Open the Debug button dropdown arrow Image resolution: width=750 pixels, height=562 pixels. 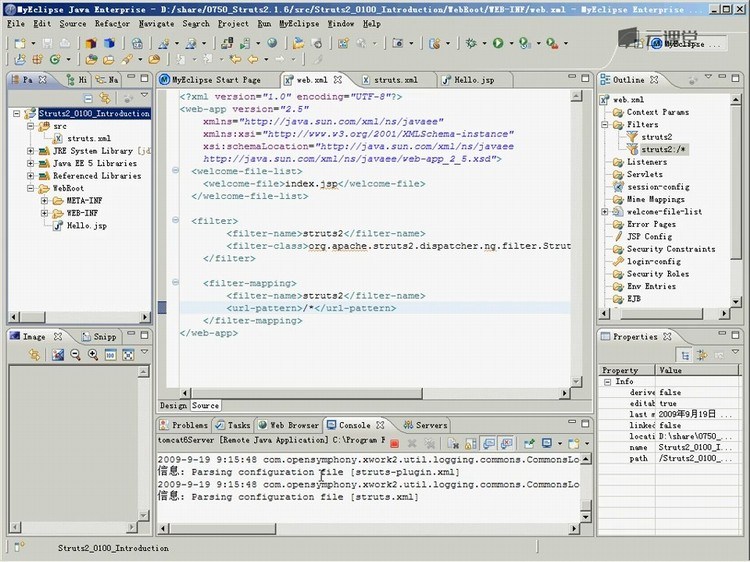click(x=484, y=44)
